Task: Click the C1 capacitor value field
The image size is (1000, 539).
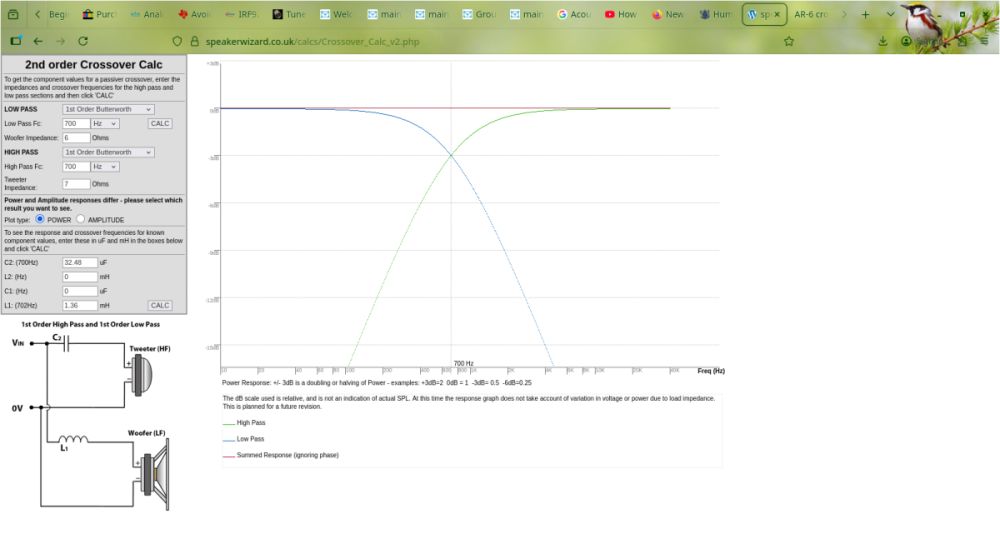Action: pos(80,291)
